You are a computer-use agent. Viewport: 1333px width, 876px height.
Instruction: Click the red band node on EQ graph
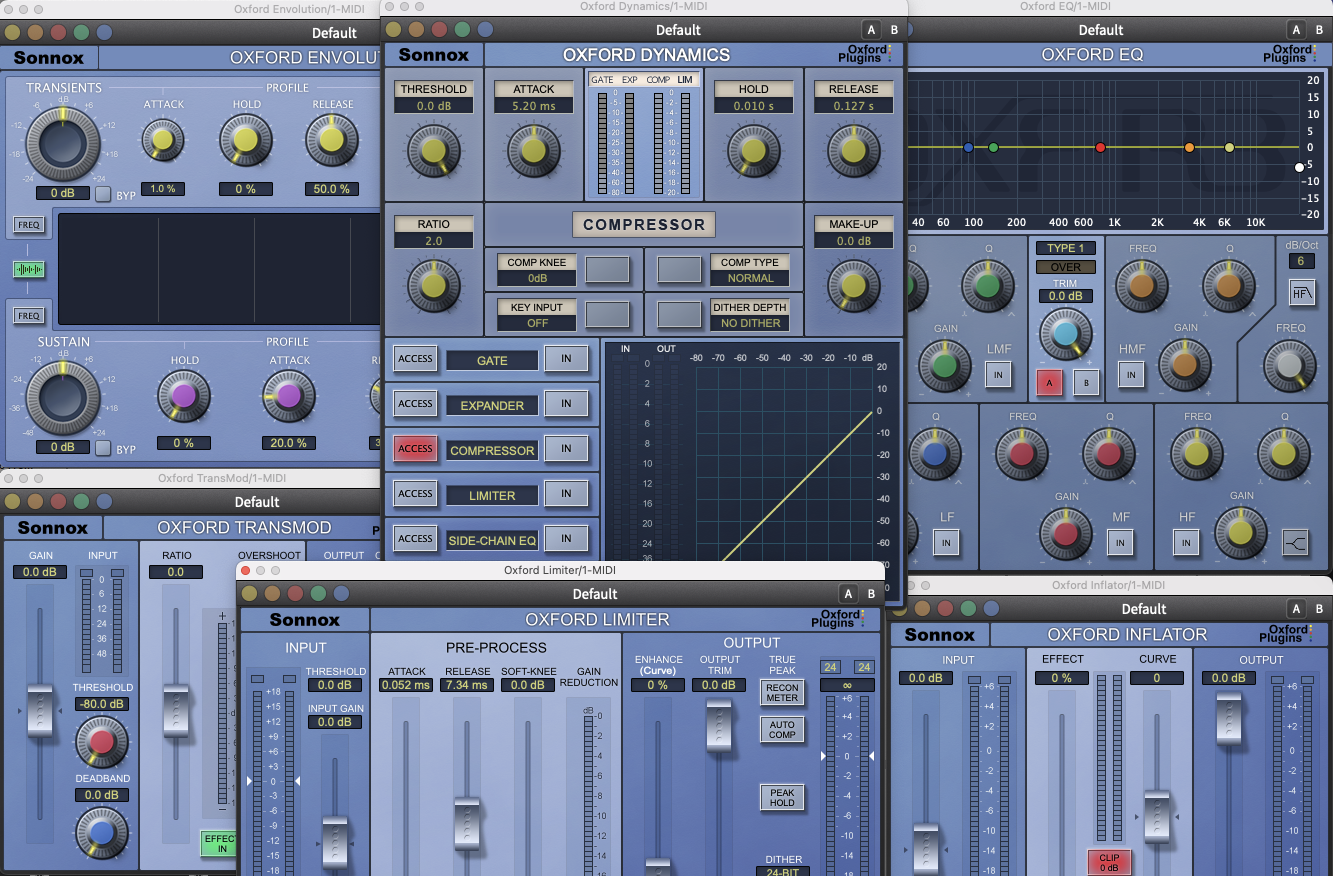click(1100, 147)
